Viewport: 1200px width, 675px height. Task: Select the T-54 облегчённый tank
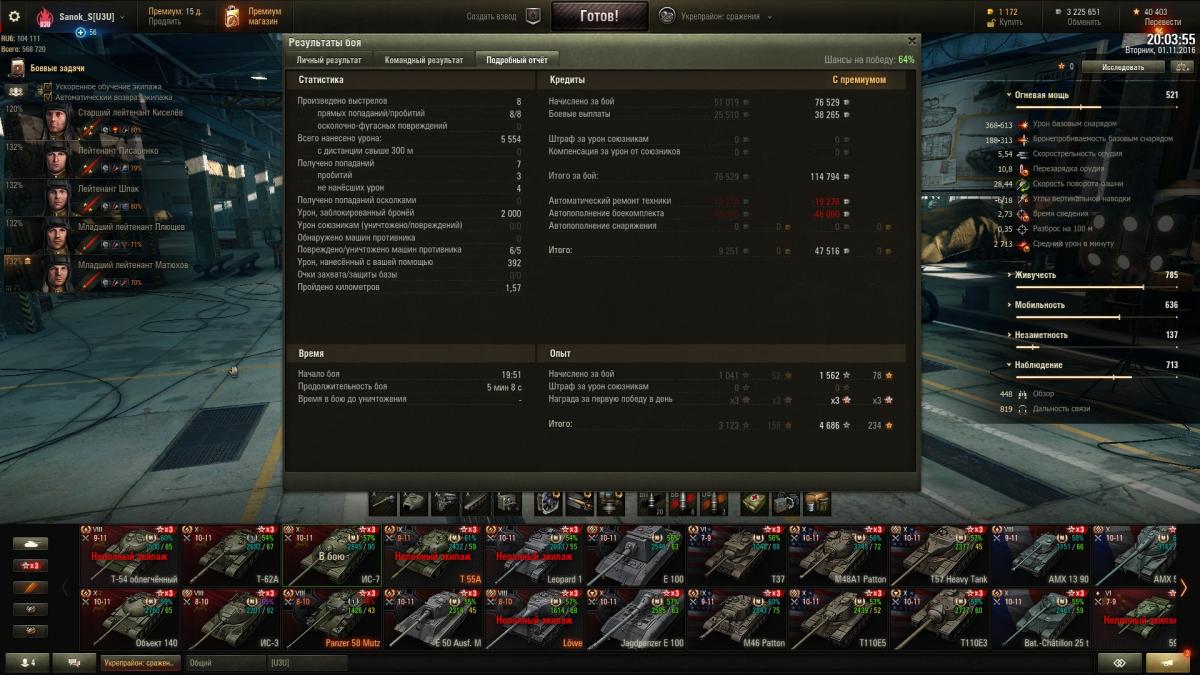(130, 555)
